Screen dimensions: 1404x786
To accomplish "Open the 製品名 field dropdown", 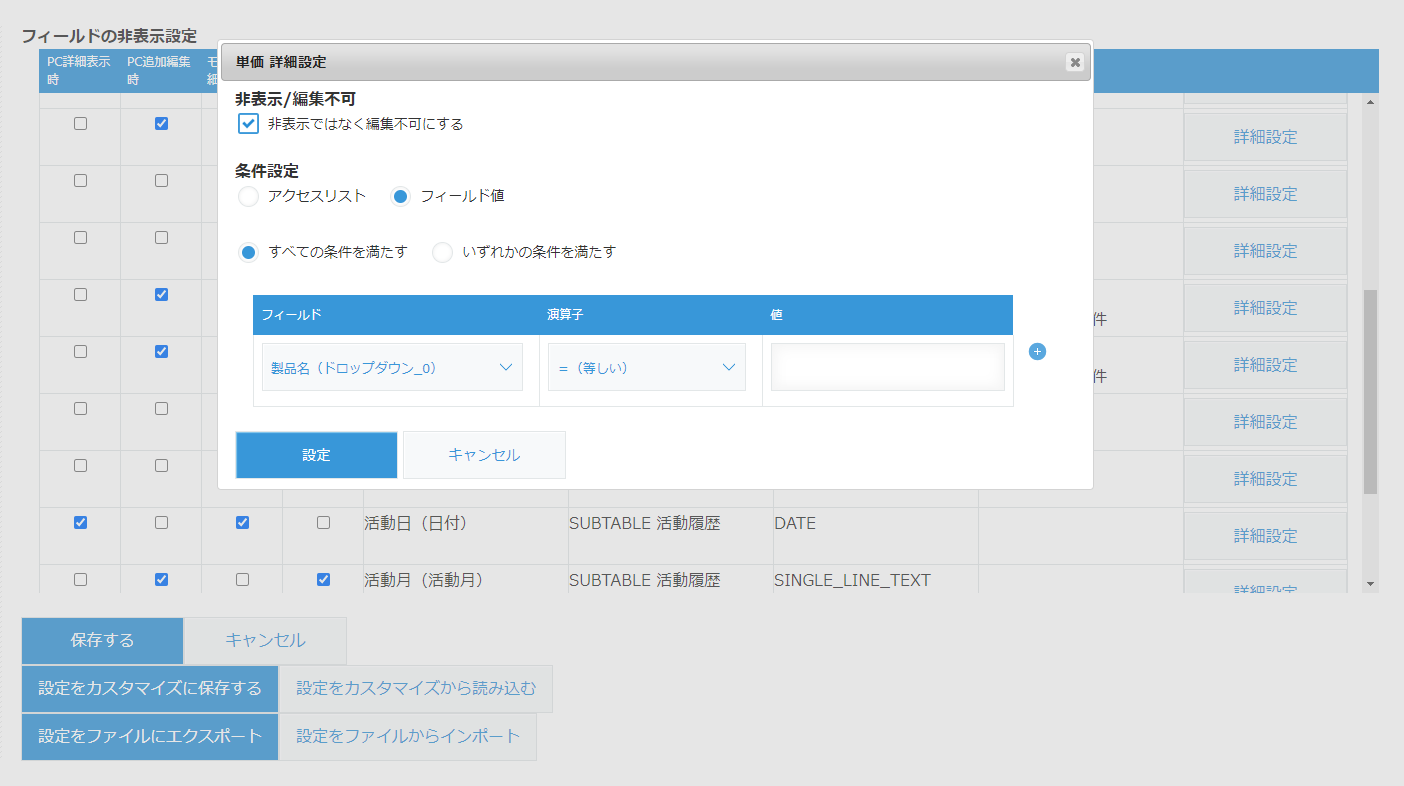I will coord(392,367).
